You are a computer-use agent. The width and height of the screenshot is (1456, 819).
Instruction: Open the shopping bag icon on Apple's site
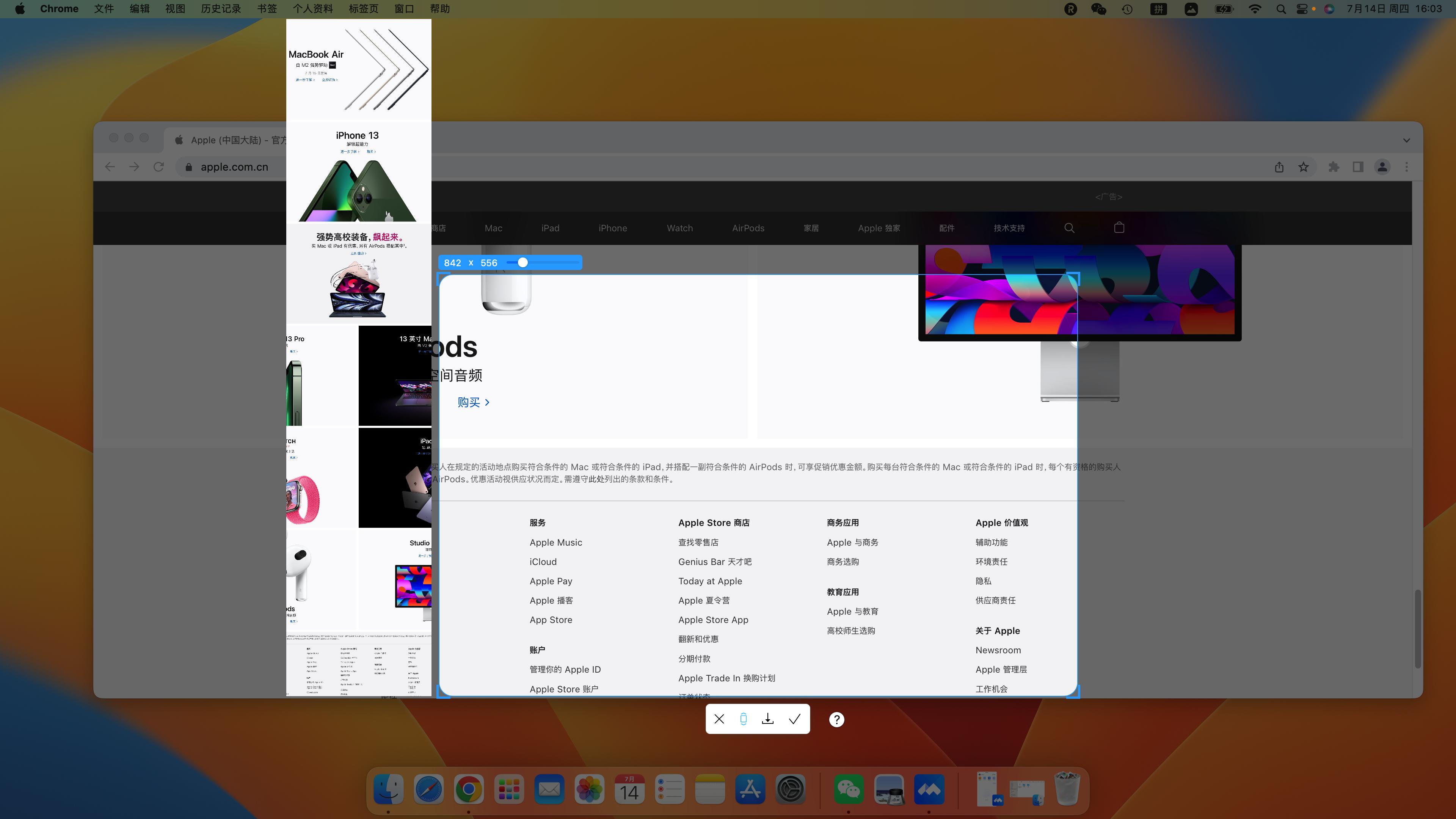[1119, 228]
